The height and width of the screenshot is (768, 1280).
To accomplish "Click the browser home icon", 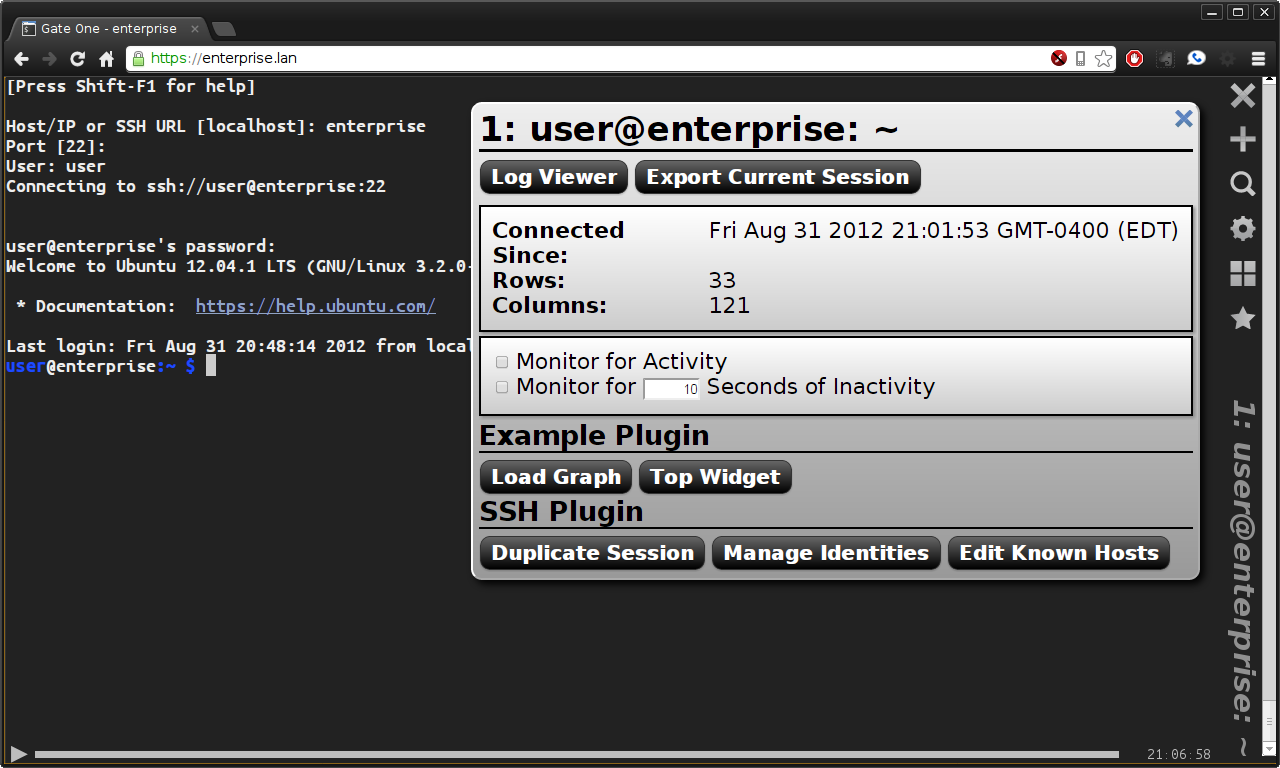I will (106, 59).
